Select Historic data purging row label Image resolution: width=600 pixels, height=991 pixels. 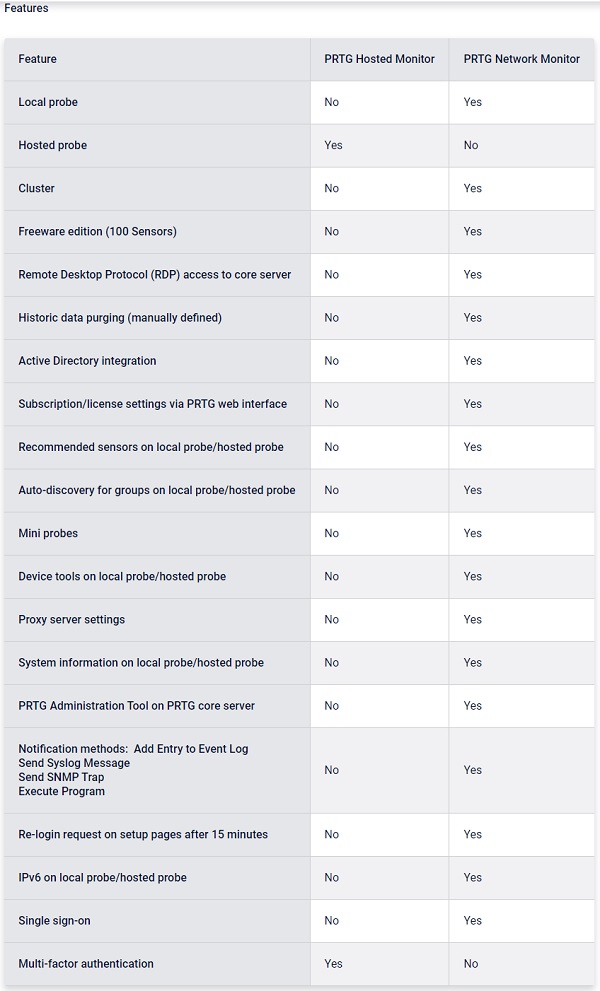tap(120, 317)
